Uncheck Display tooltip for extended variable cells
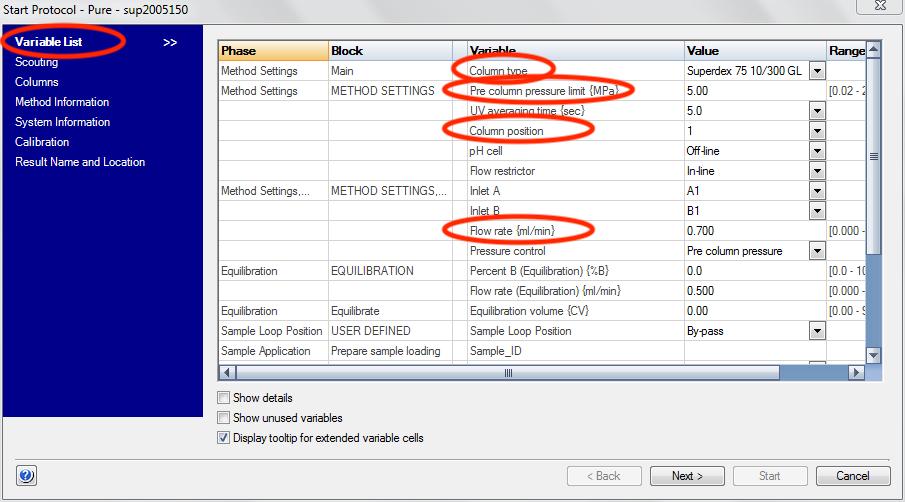905x502 pixels. pos(223,438)
